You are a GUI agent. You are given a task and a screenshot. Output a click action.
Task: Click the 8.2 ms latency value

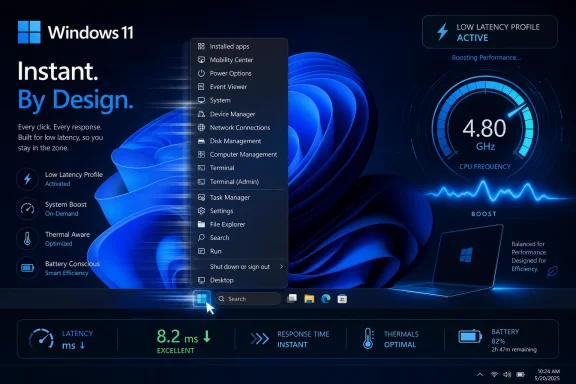pyautogui.click(x=183, y=336)
